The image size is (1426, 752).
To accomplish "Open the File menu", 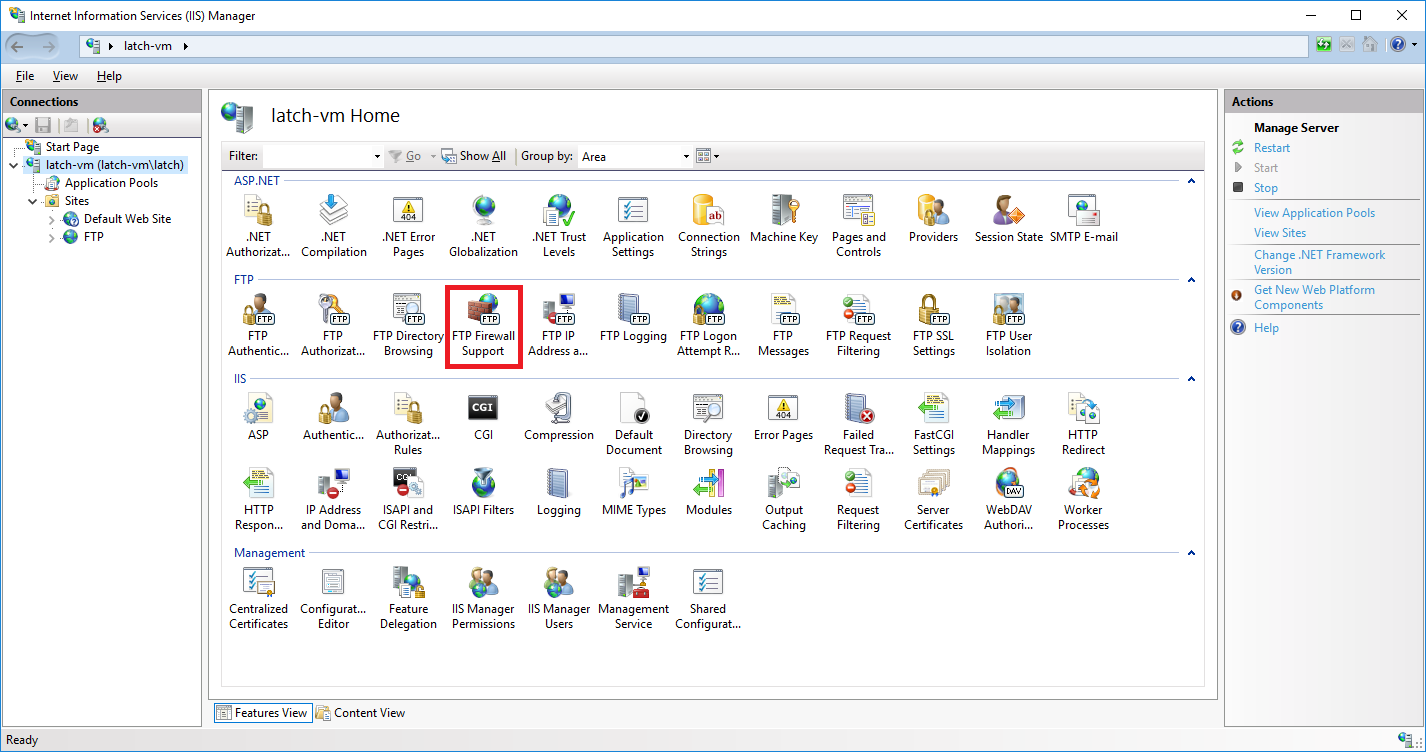I will 25,76.
